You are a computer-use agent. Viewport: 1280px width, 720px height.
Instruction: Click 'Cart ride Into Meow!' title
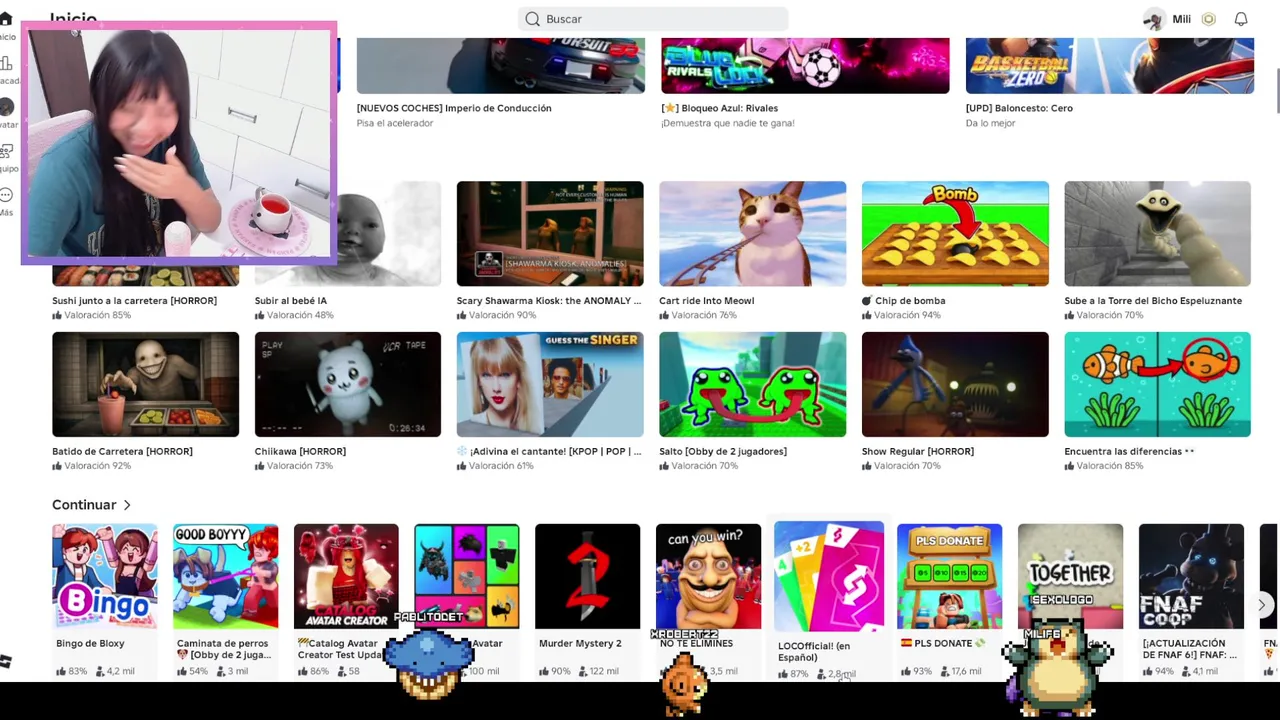pos(707,301)
